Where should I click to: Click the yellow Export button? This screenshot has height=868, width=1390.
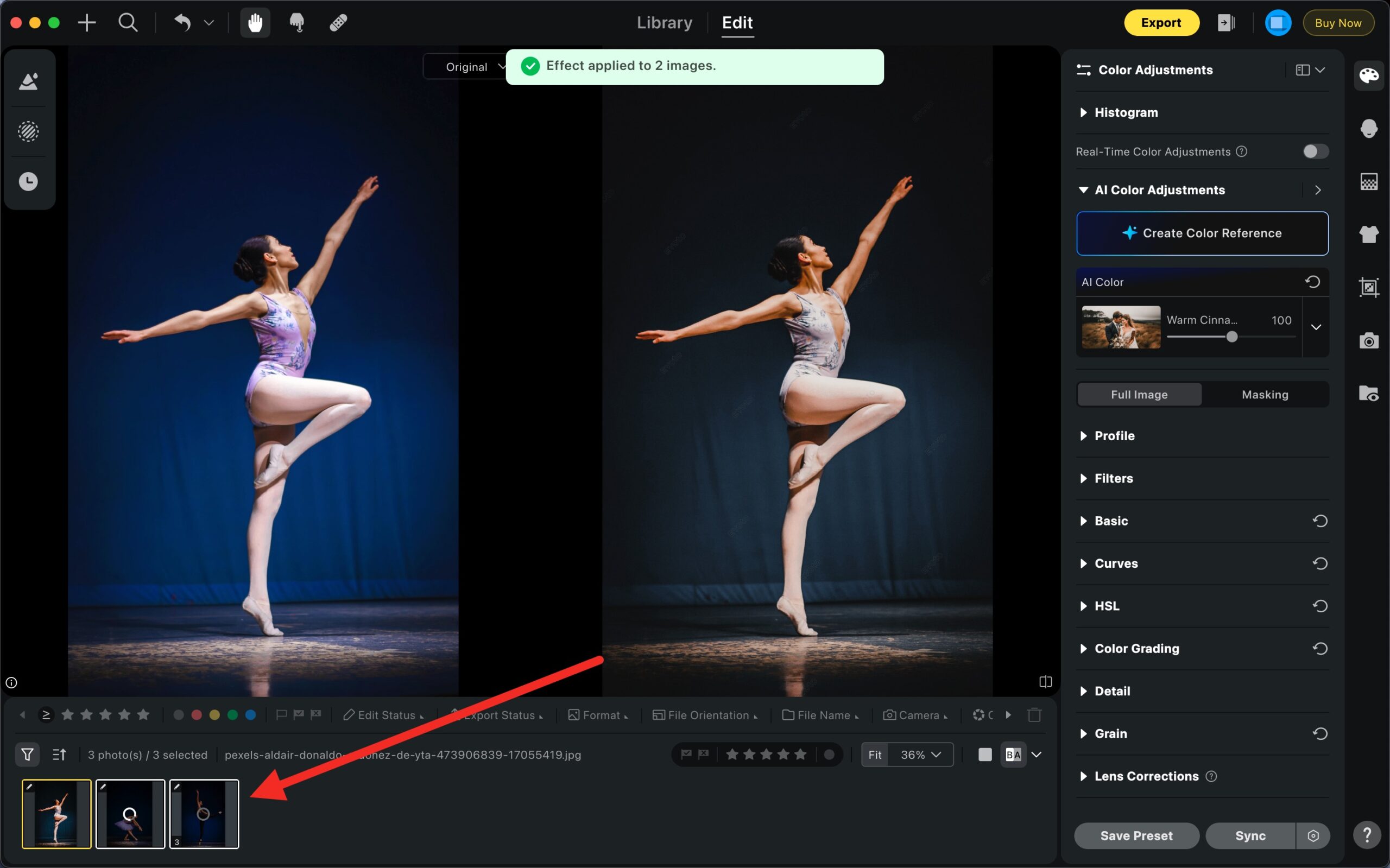[1161, 23]
